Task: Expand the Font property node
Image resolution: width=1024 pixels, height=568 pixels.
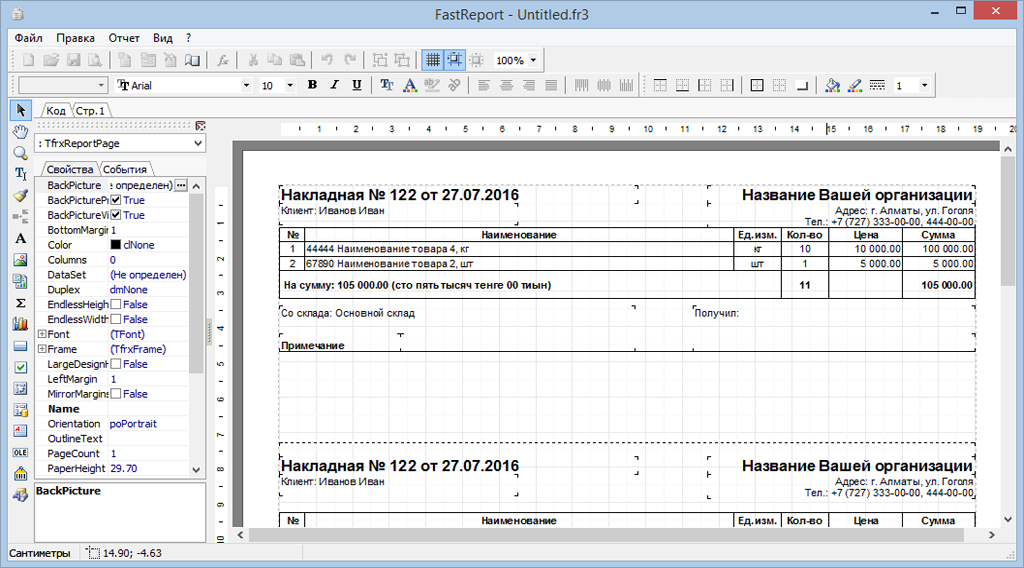Action: click(41, 334)
